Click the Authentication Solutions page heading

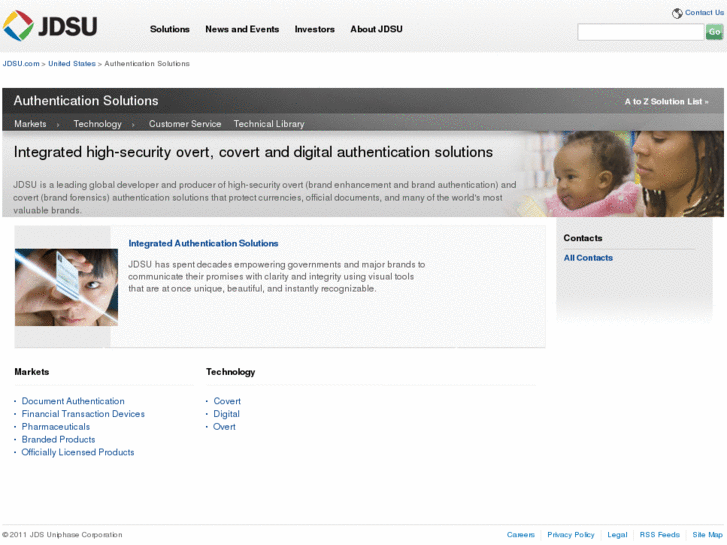coord(86,101)
